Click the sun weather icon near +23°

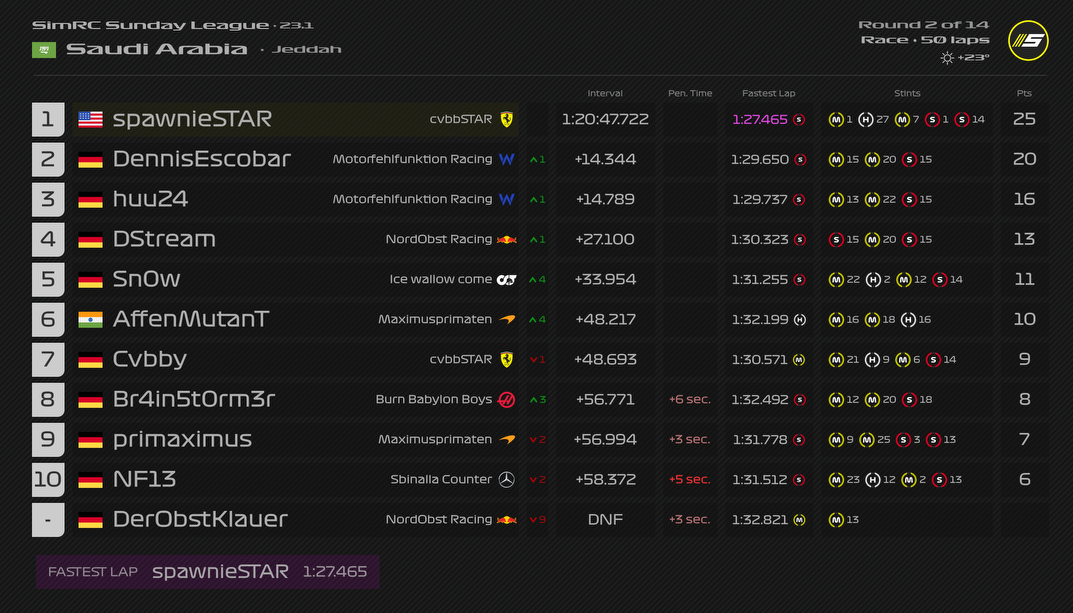pos(947,58)
